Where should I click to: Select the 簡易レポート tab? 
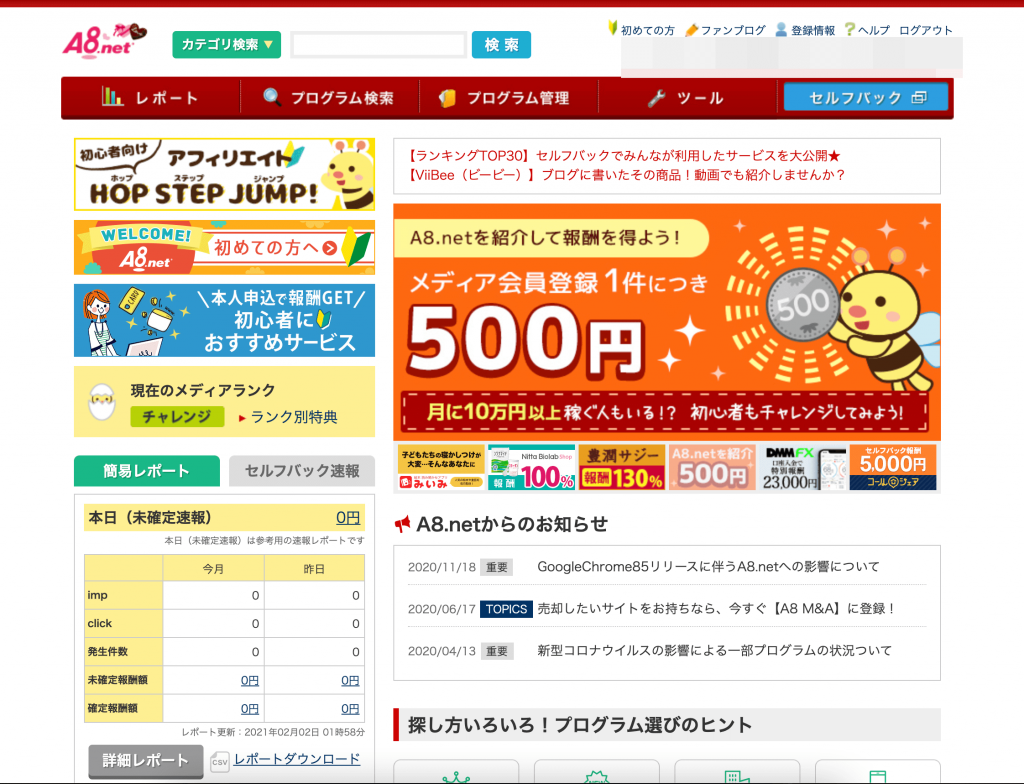coord(146,471)
